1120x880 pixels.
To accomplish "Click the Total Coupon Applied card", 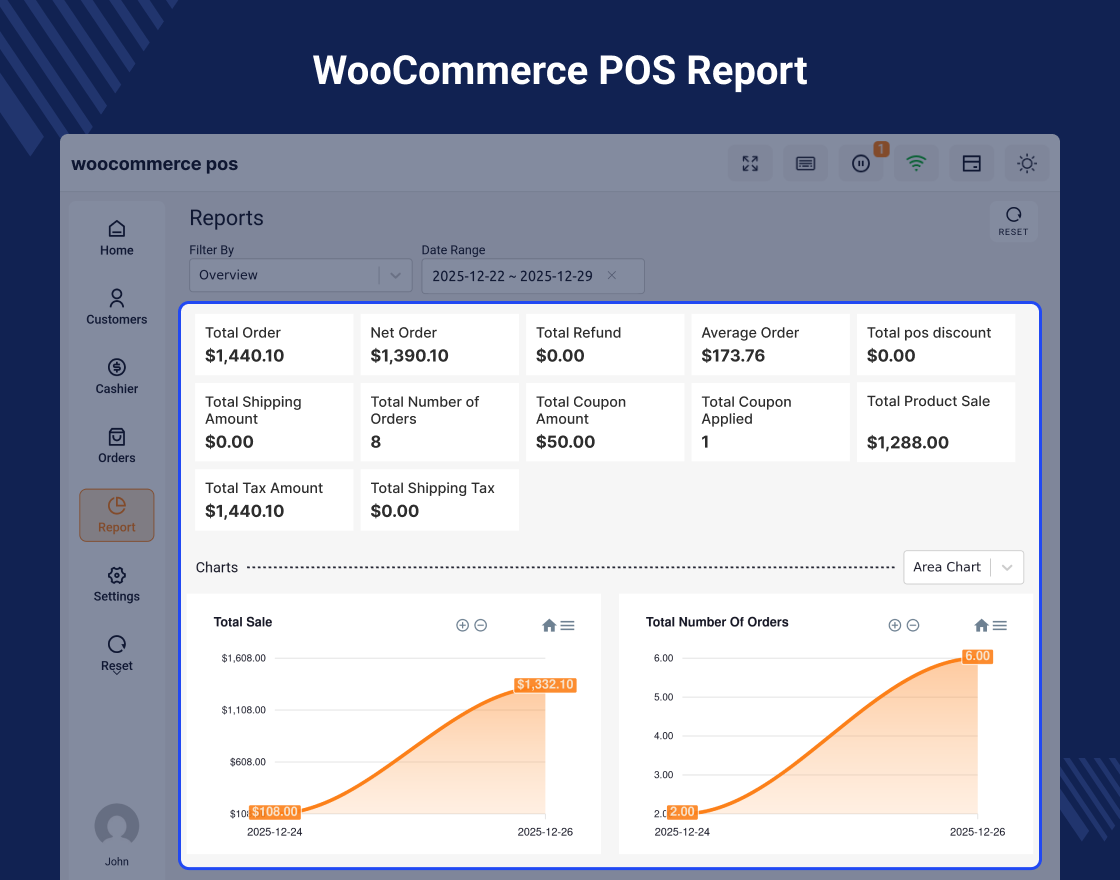I will point(770,422).
